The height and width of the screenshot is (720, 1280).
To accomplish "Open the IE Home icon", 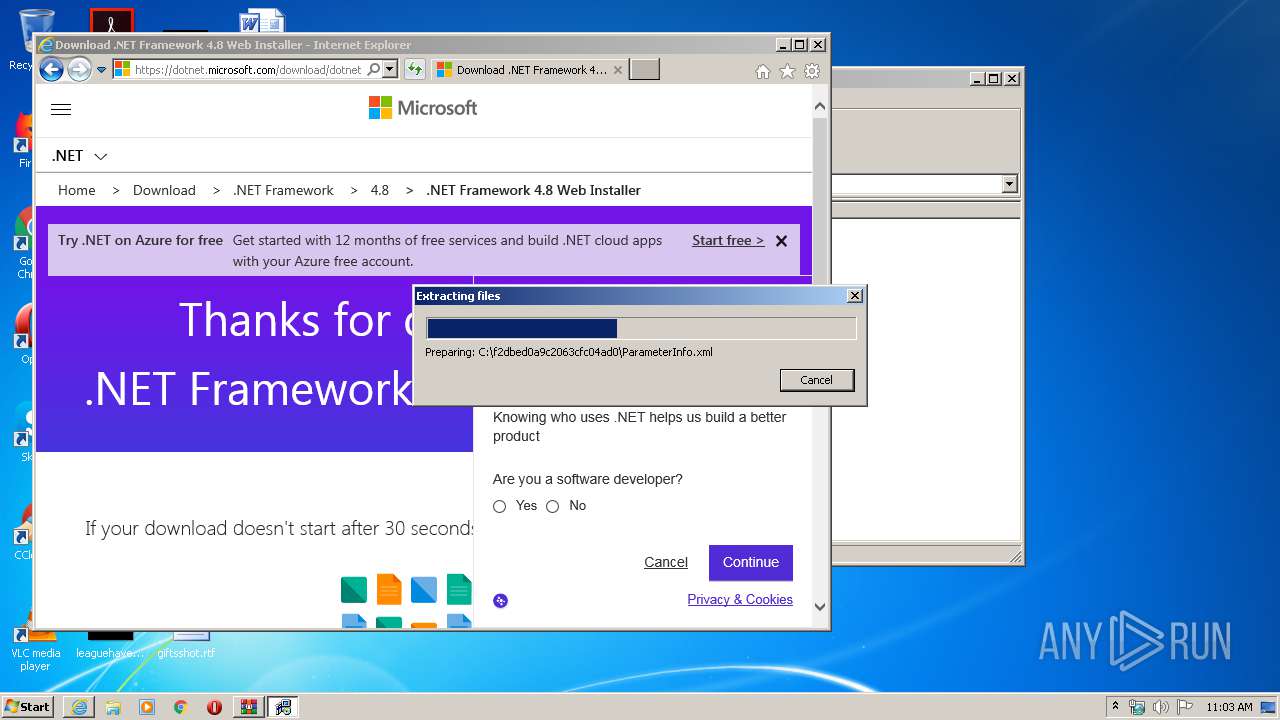I will click(763, 71).
